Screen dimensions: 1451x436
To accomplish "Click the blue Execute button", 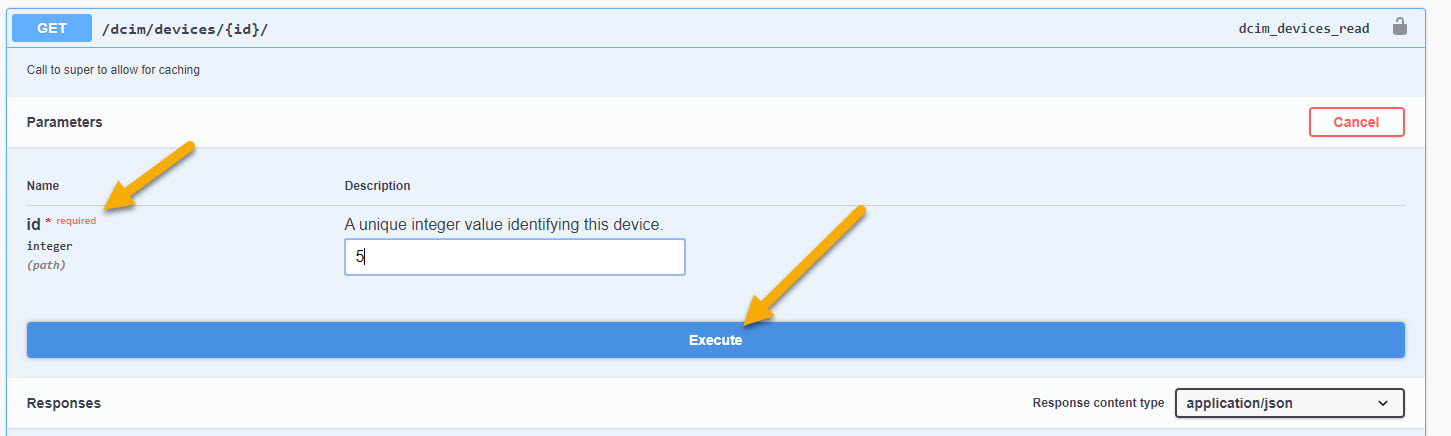I will (715, 340).
